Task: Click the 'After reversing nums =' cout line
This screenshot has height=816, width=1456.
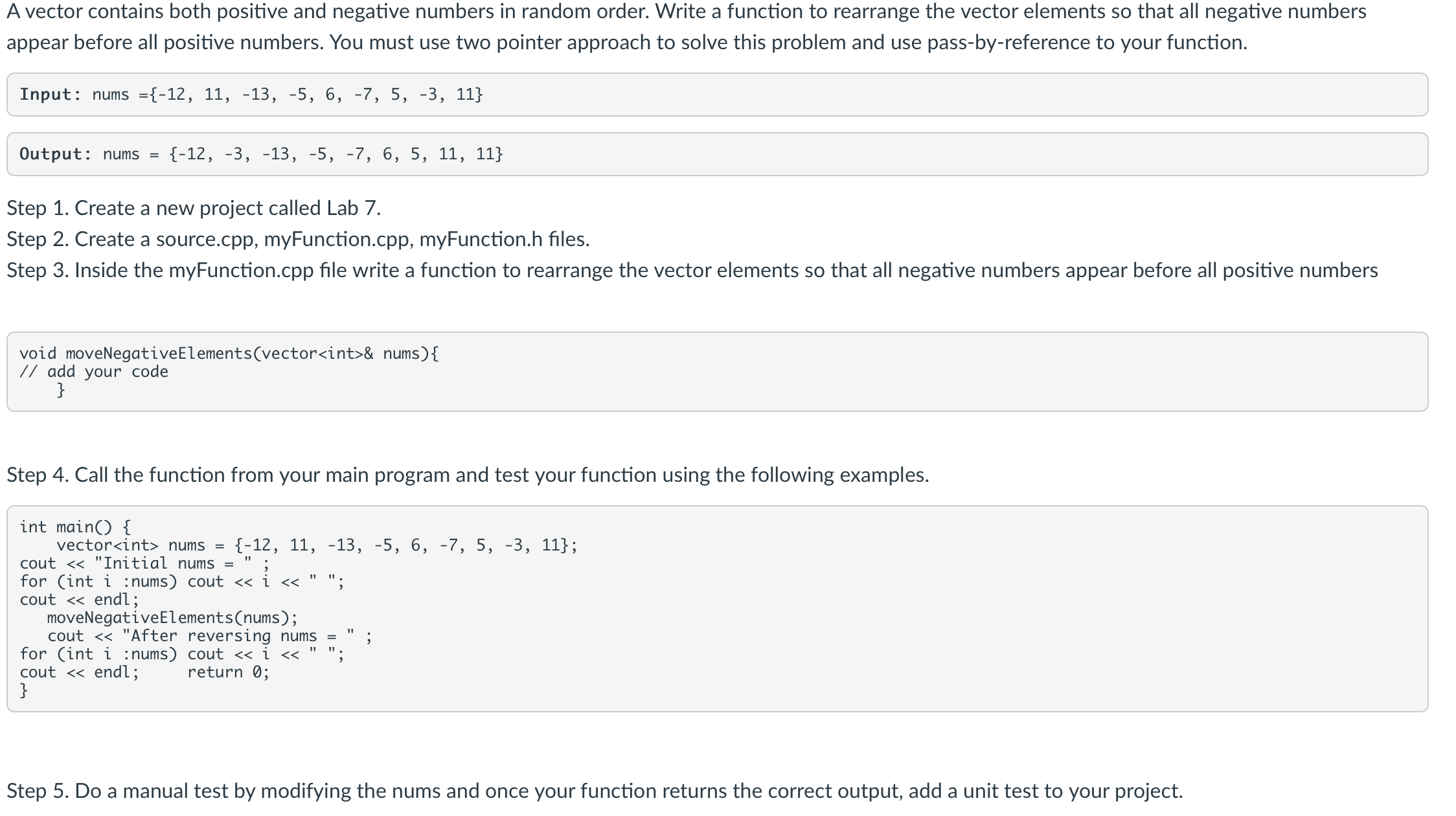Action: pos(210,636)
